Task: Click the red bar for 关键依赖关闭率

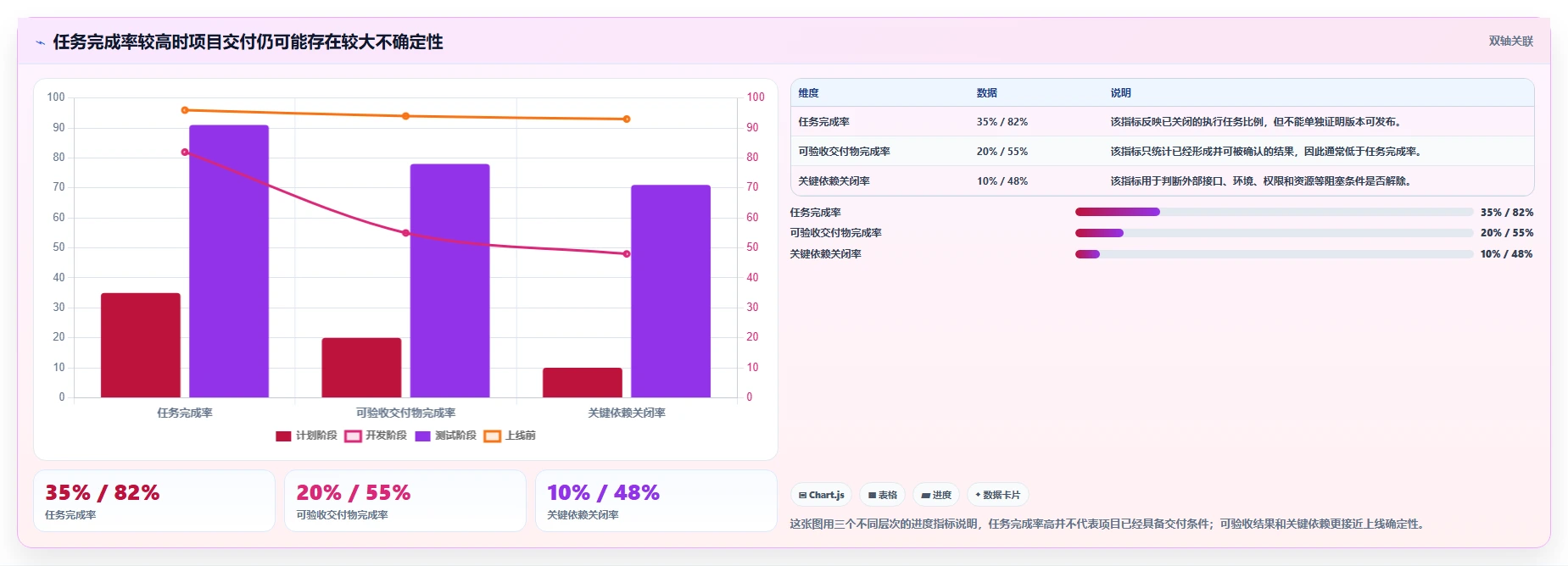Action: [x=583, y=382]
